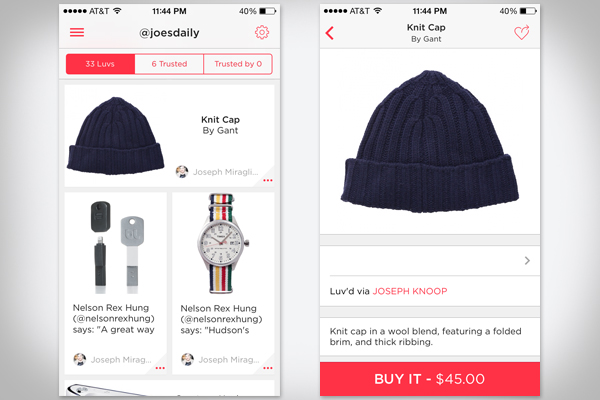Open the striped watch product image

(223, 242)
